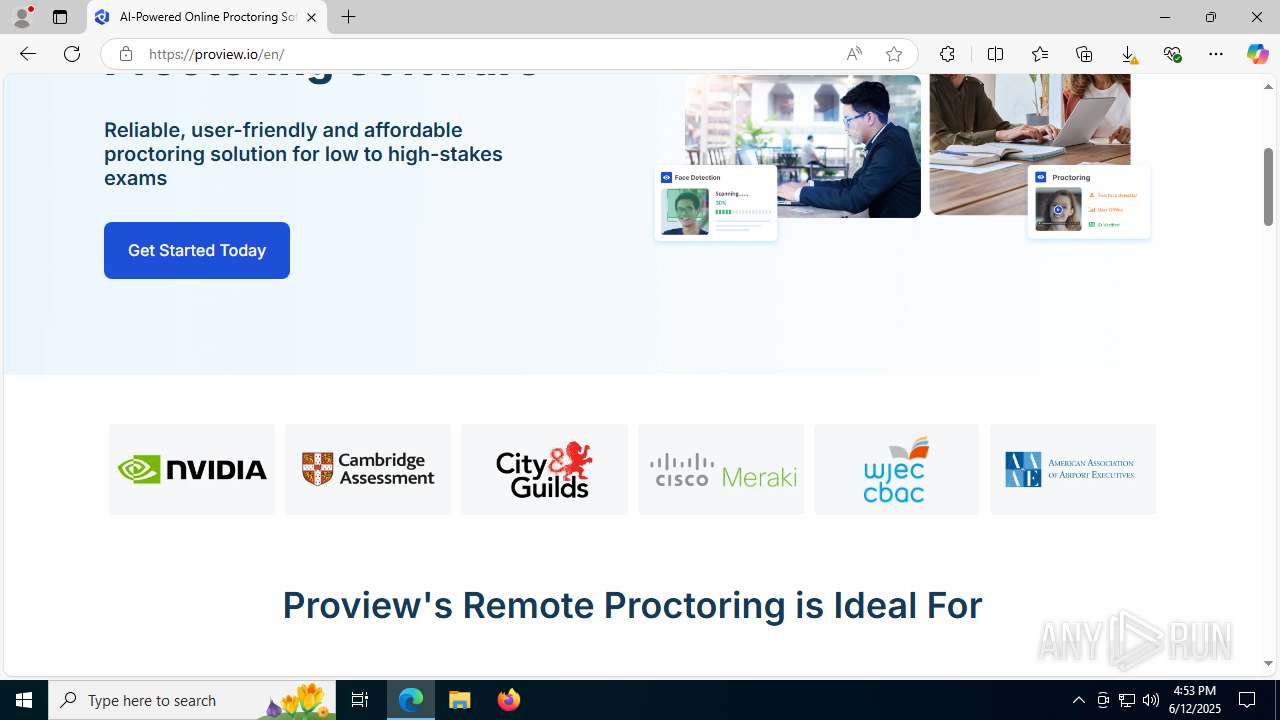This screenshot has width=1280, height=720.
Task: Open the Favorites list icon
Action: (x=1039, y=54)
